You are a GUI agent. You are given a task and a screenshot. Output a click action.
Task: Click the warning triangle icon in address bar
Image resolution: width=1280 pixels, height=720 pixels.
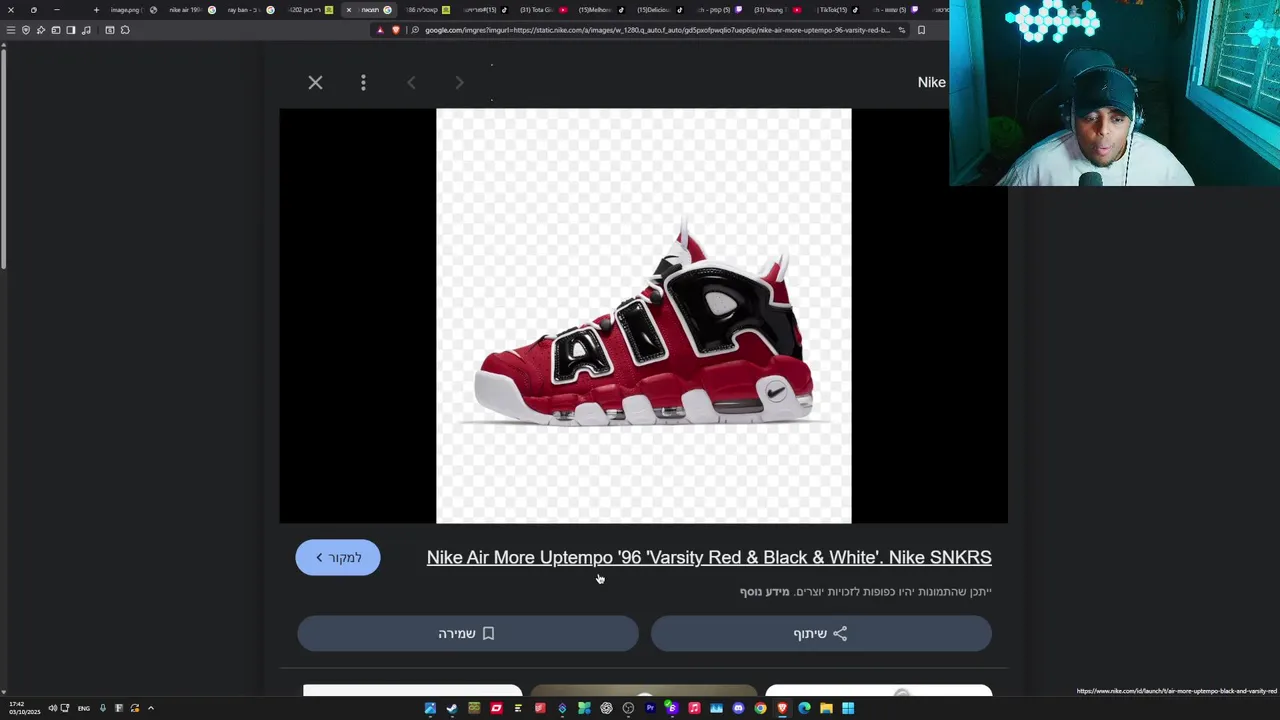(x=380, y=30)
